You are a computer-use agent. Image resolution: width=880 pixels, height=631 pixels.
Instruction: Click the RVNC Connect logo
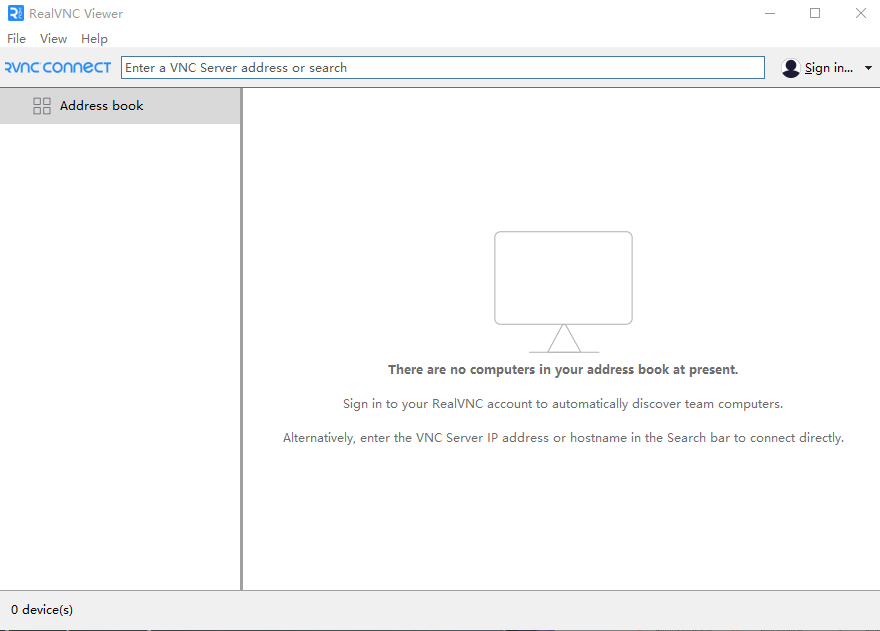(x=58, y=68)
